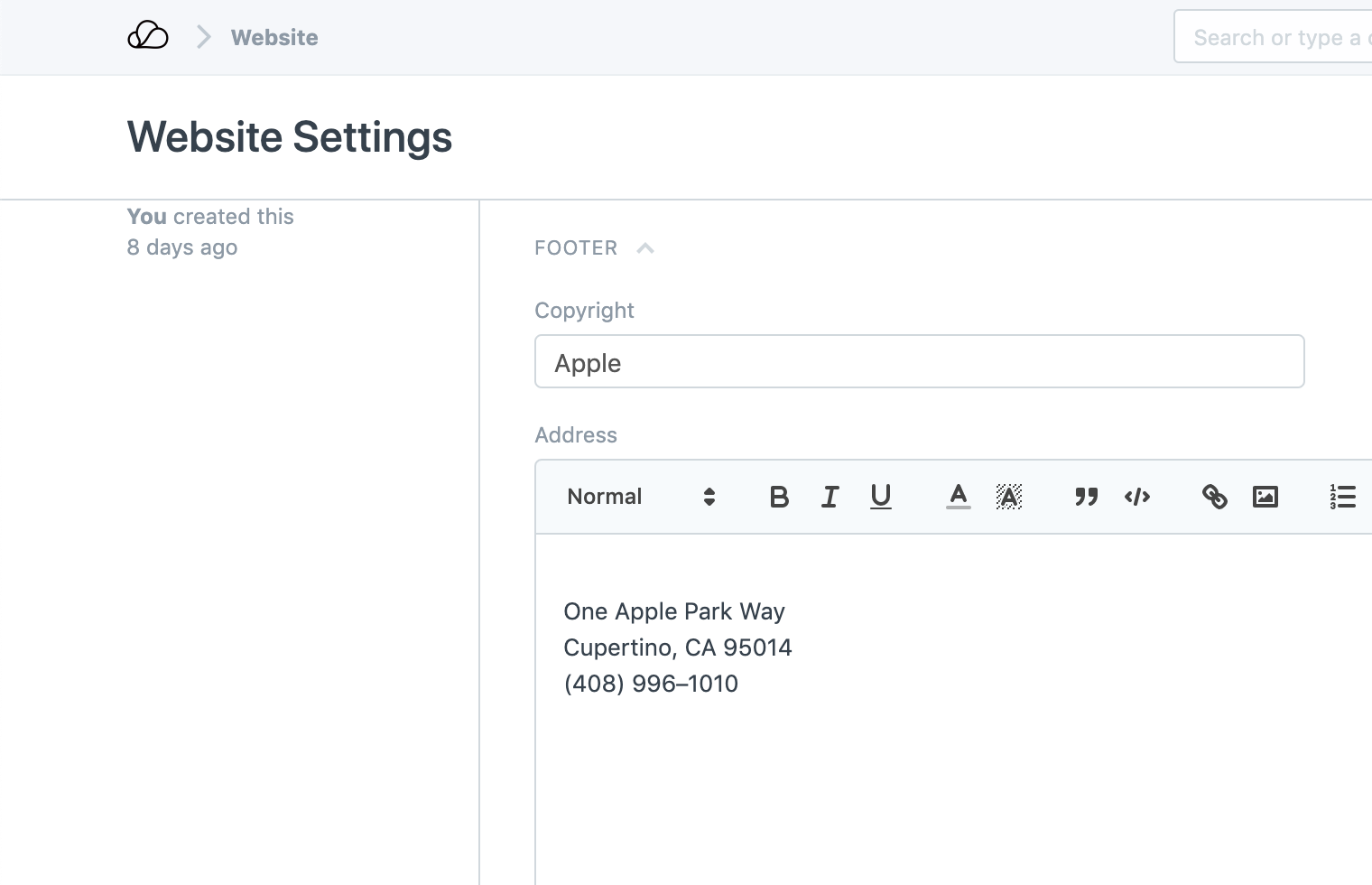Start a numbered list
Image resolution: width=1372 pixels, height=885 pixels.
(x=1342, y=497)
